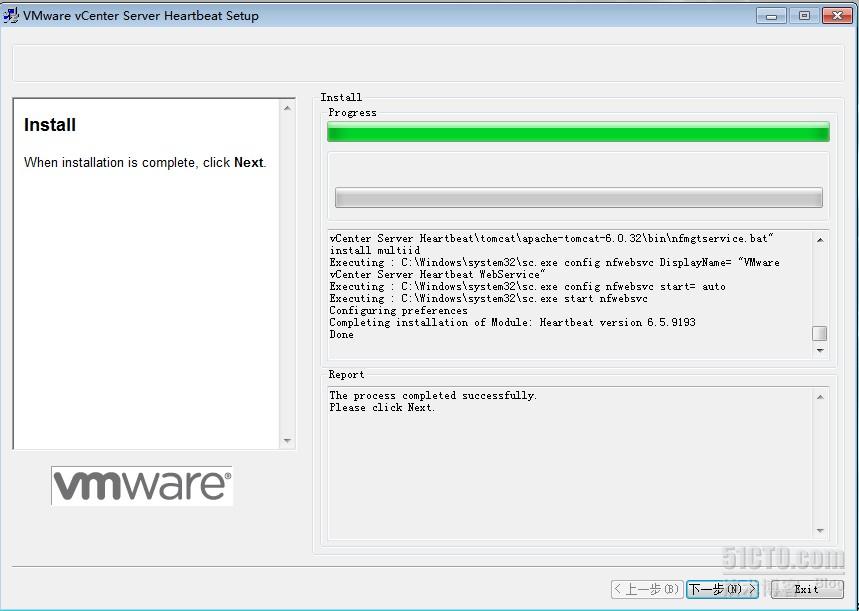
Task: Click 'The process completed successfully.' report text
Action: pos(433,395)
